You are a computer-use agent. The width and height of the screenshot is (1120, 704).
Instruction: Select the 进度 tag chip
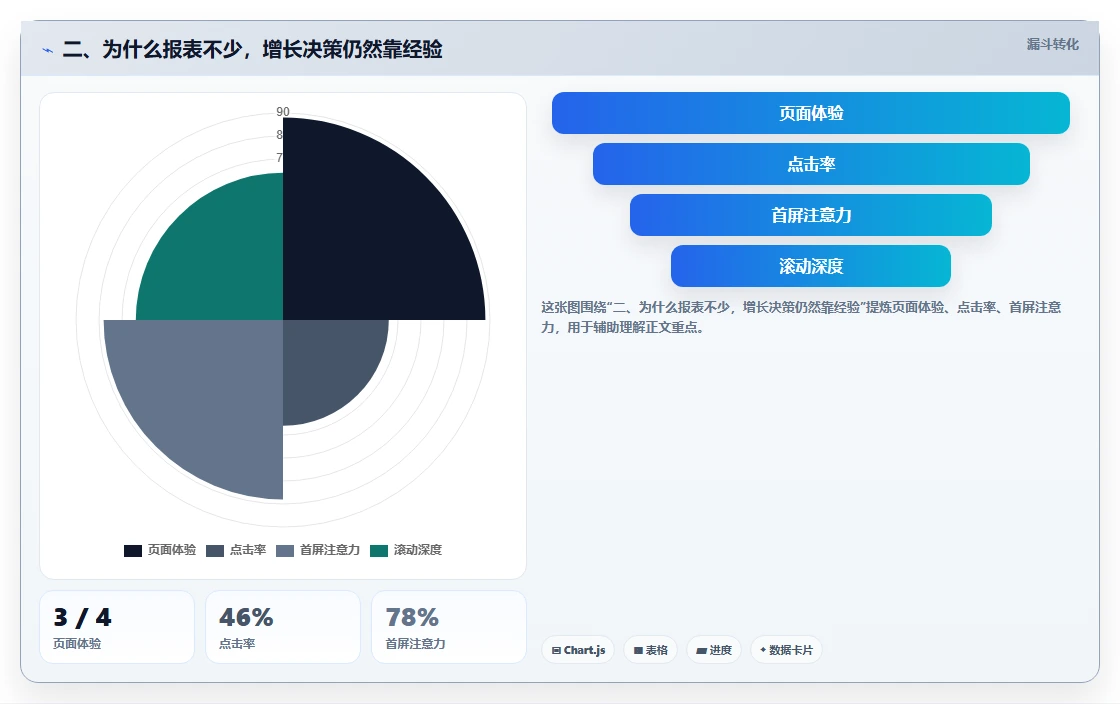(x=714, y=650)
